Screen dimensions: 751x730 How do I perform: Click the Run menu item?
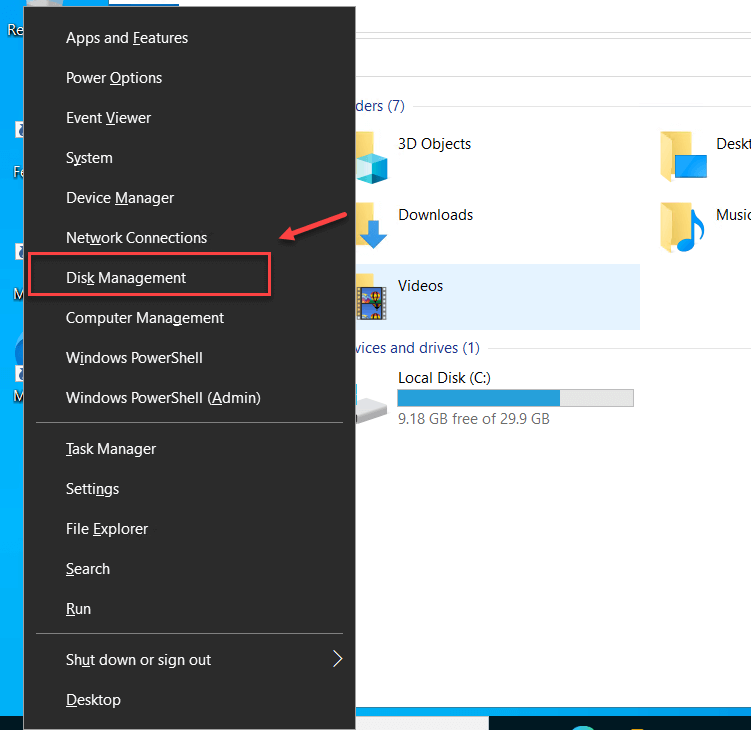coord(79,609)
